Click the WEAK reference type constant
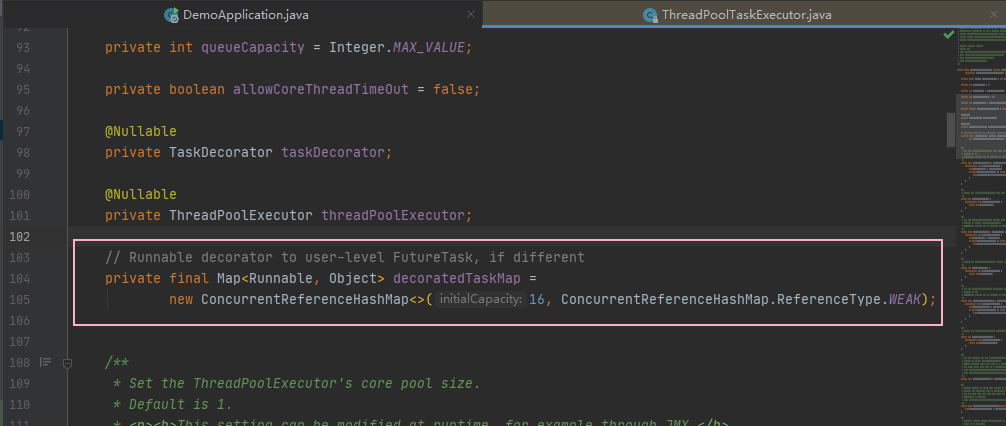The height and width of the screenshot is (426, 1006). point(905,299)
